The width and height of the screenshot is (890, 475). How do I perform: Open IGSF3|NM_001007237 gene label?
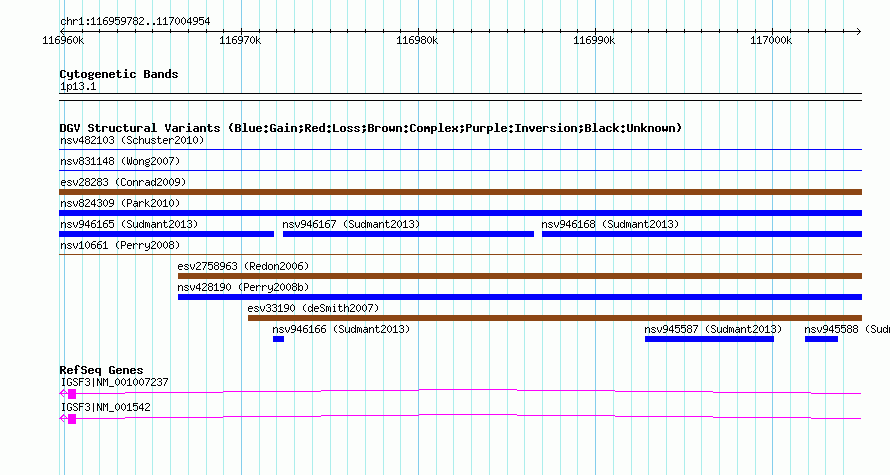point(114,382)
